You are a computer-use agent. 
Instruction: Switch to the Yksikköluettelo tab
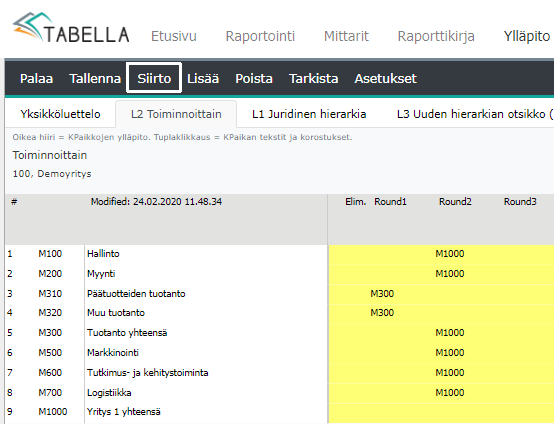point(60,114)
